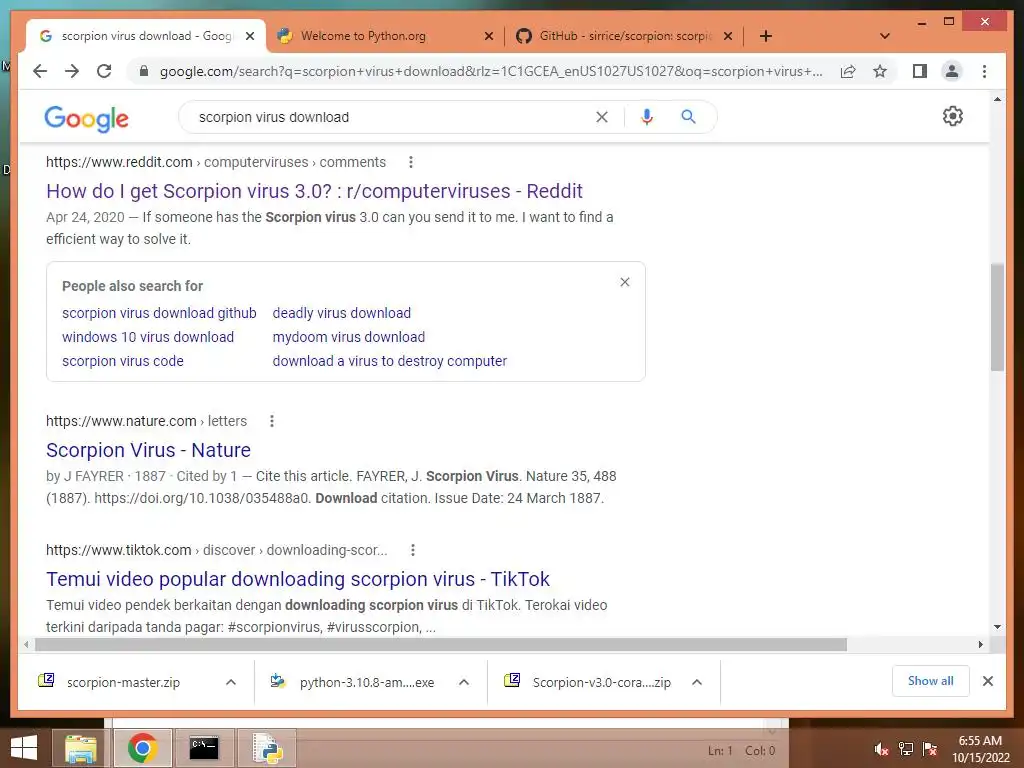This screenshot has width=1024, height=768.
Task: Open the Chrome side panel
Action: (920, 71)
